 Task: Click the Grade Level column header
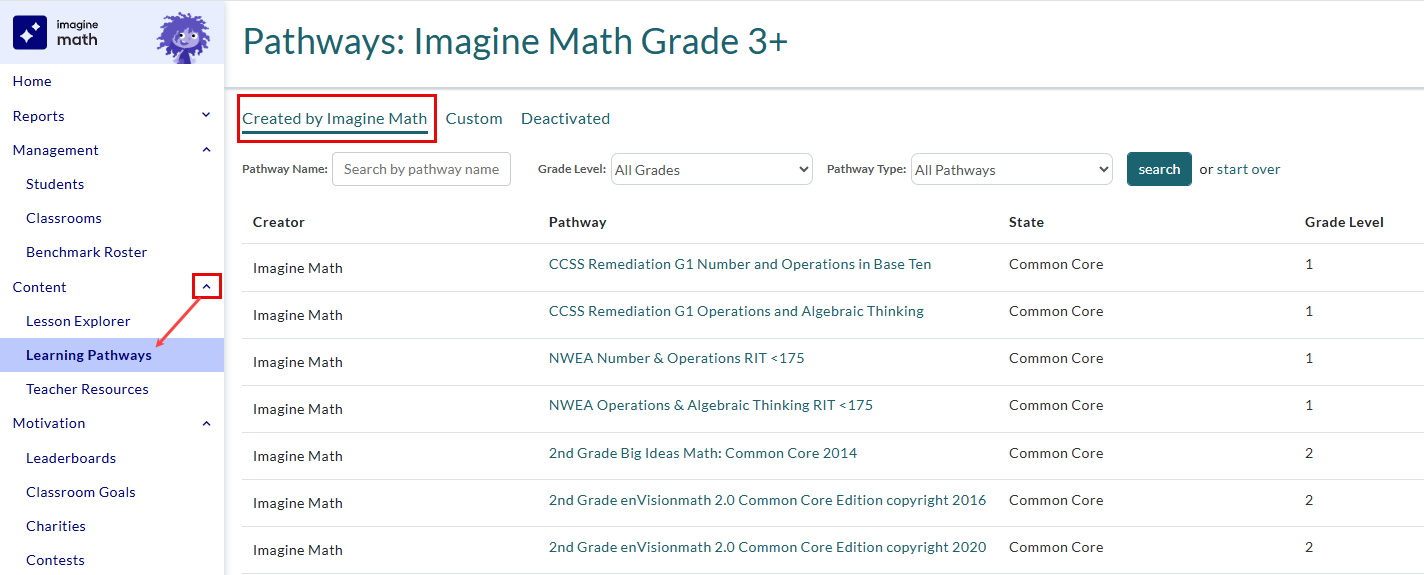point(1344,222)
